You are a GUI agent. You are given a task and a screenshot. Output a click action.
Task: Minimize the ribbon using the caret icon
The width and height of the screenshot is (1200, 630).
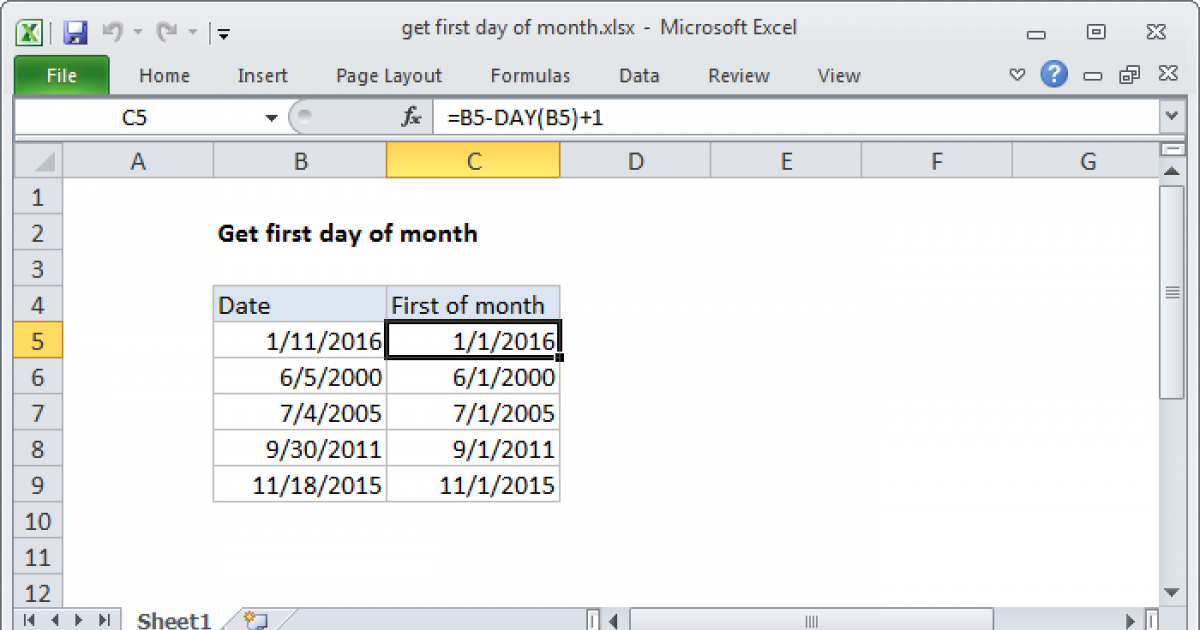(1017, 76)
